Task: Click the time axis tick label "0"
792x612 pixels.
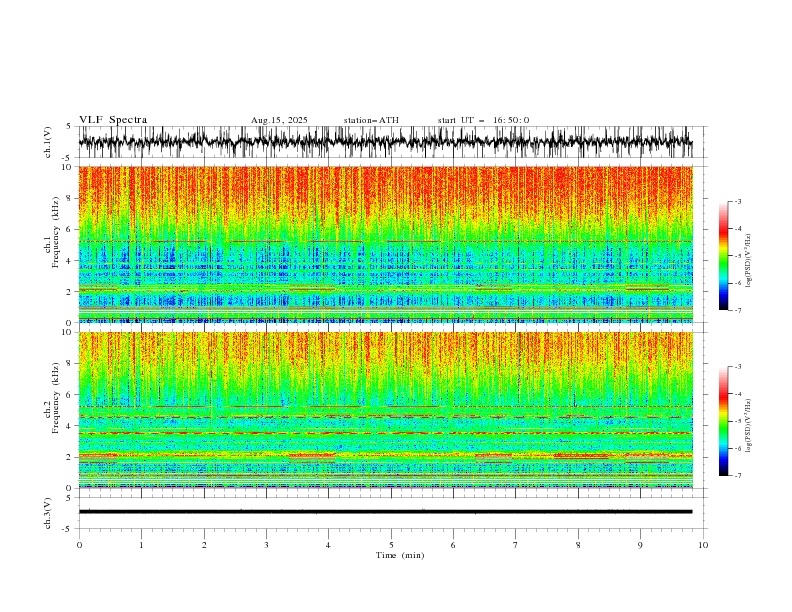Action: (x=79, y=545)
